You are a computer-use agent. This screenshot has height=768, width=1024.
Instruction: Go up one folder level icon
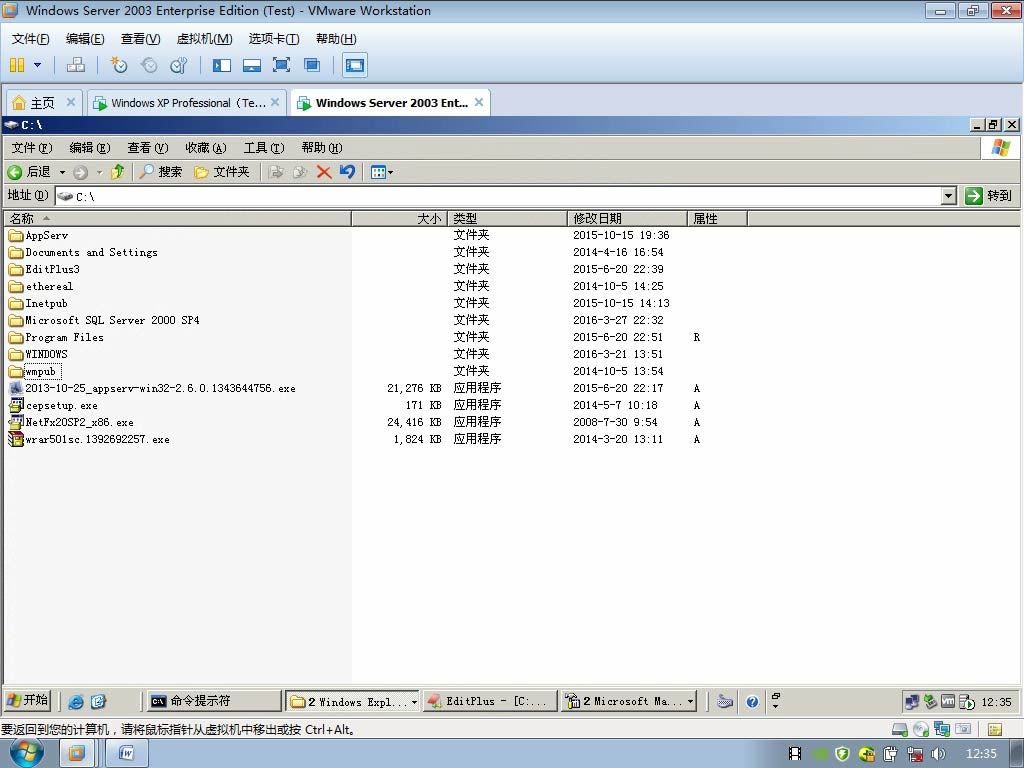pyautogui.click(x=118, y=172)
